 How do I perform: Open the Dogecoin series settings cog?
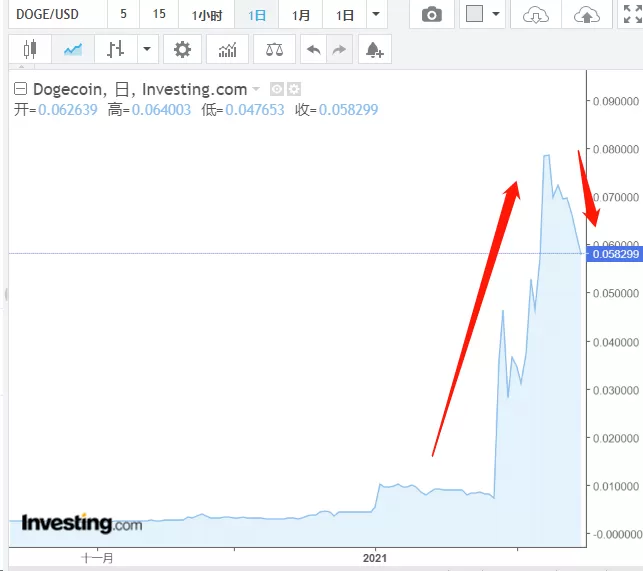point(294,89)
